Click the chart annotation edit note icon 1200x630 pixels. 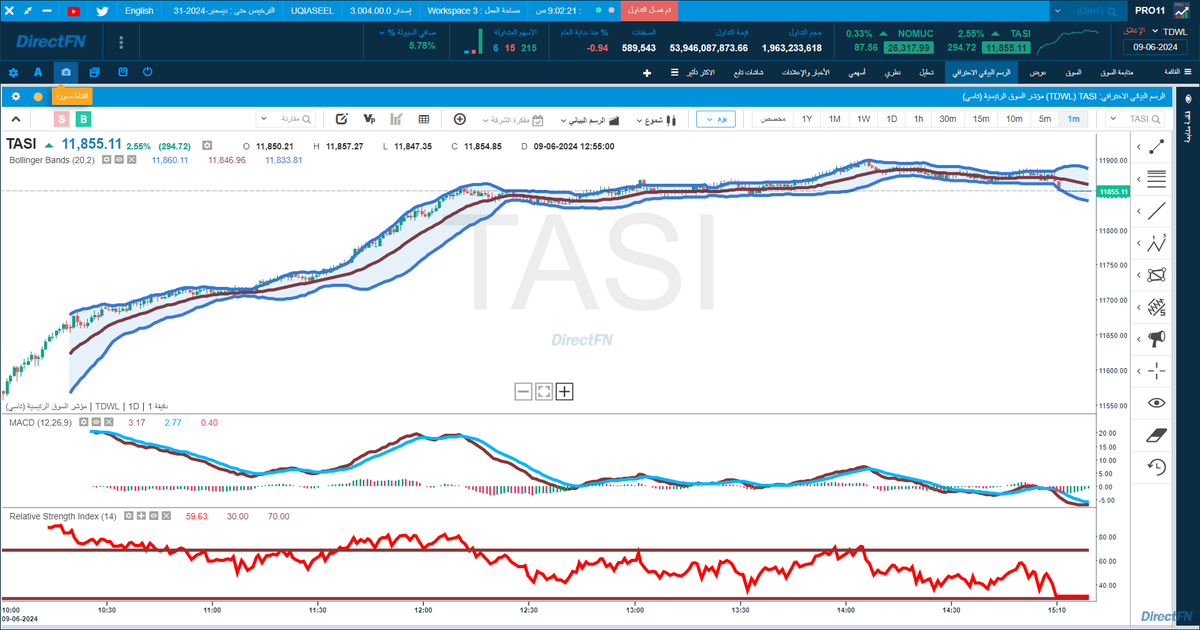coord(342,119)
